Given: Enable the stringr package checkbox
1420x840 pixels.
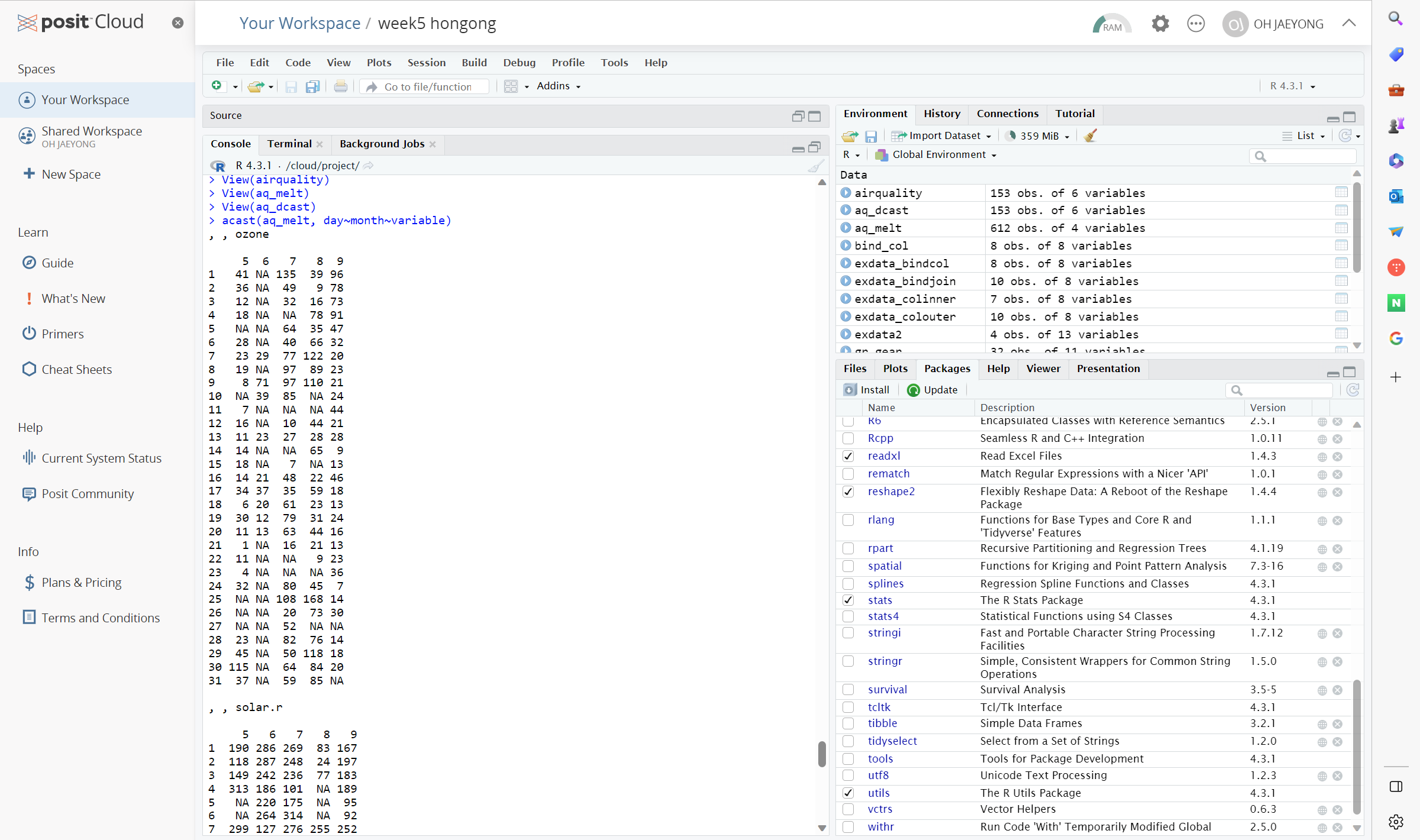Looking at the screenshot, I should click(848, 661).
